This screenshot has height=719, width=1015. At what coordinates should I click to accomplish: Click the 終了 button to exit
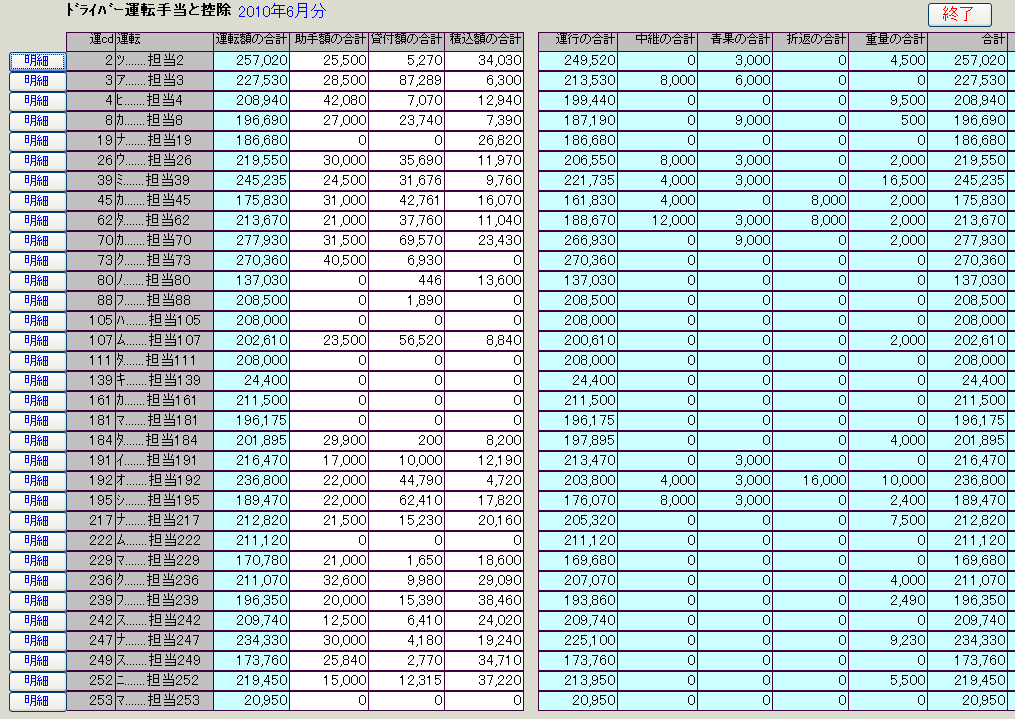click(x=959, y=14)
